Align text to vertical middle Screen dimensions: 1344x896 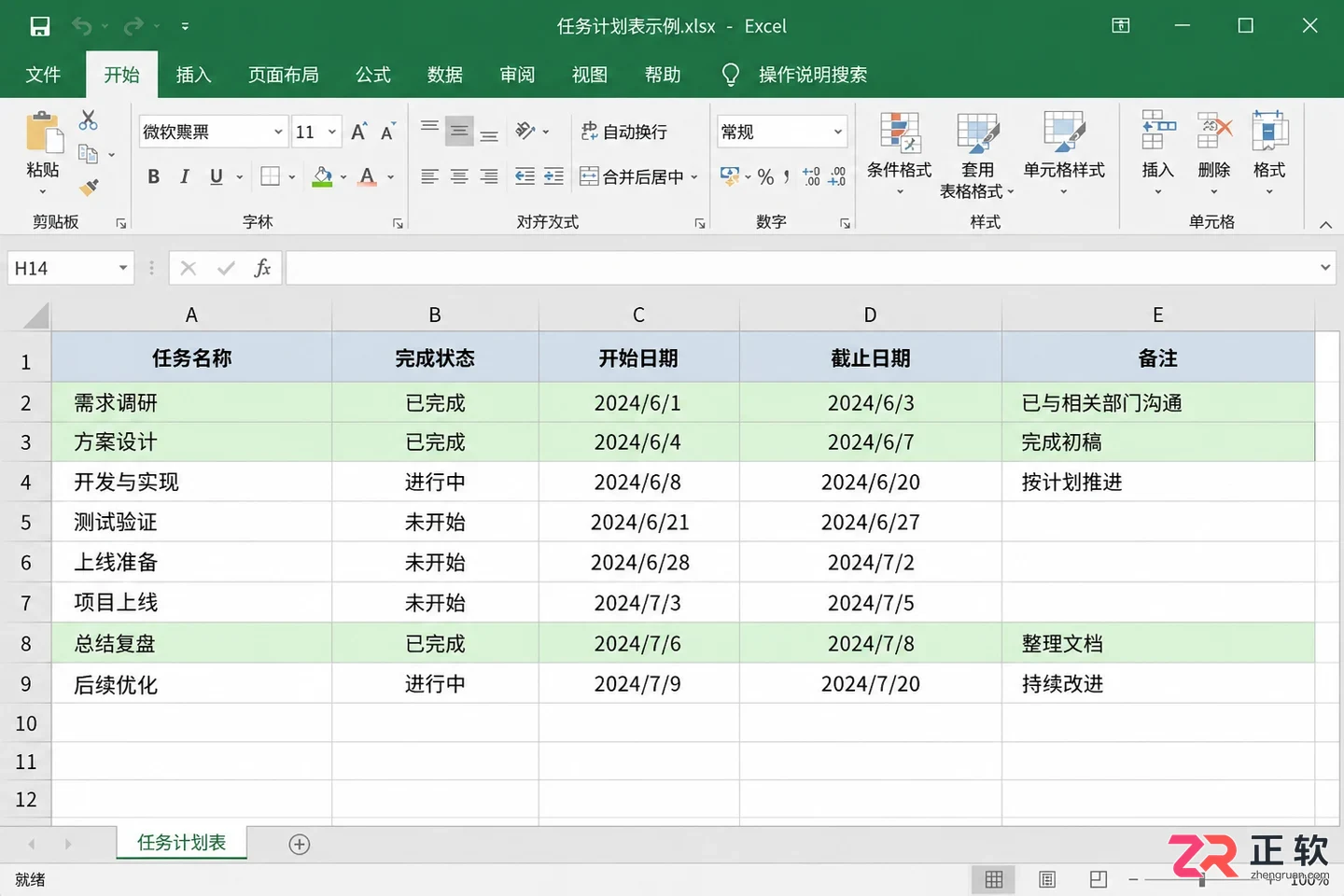[459, 131]
